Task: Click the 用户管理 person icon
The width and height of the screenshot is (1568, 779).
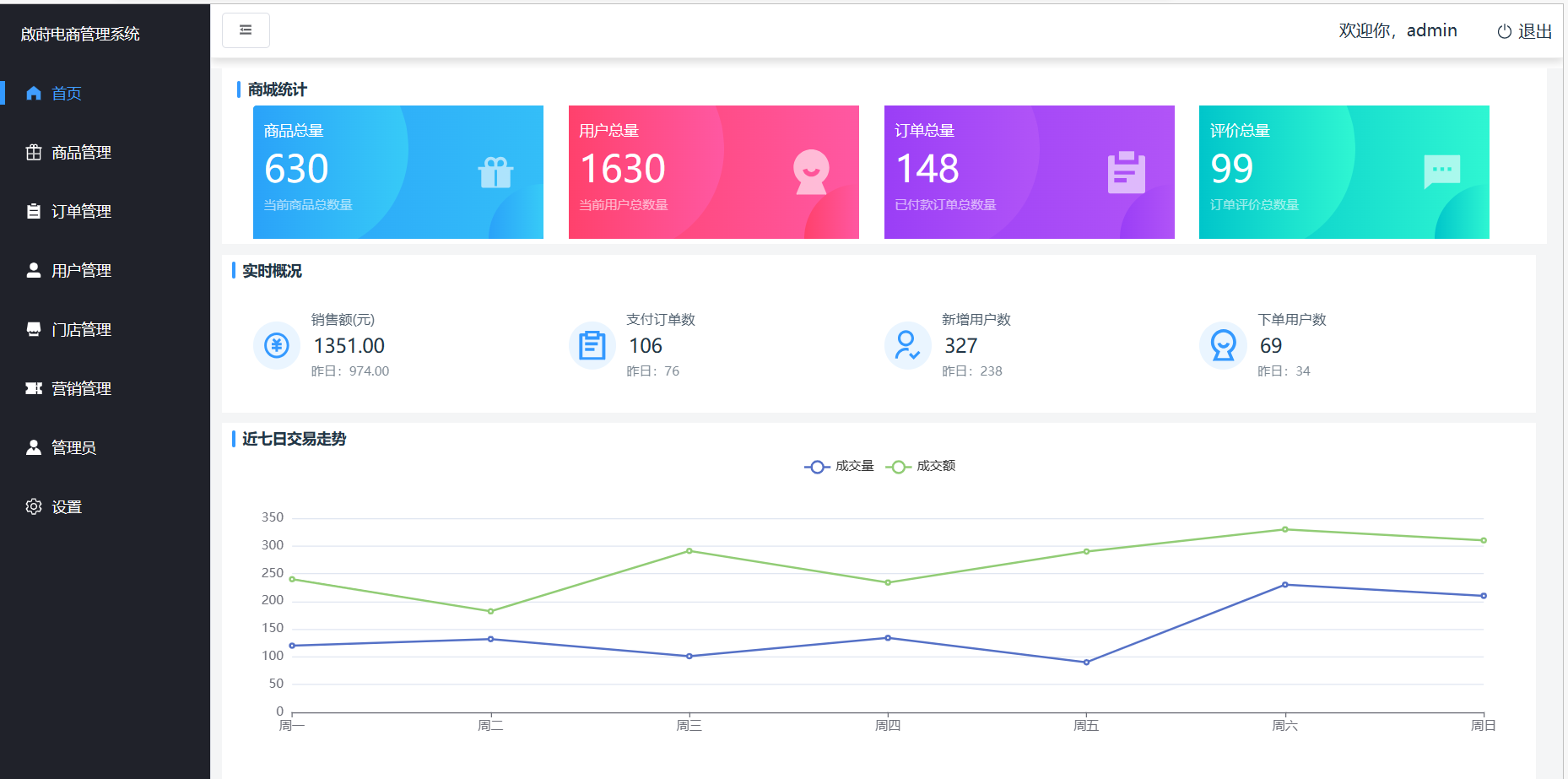Action: click(x=34, y=270)
